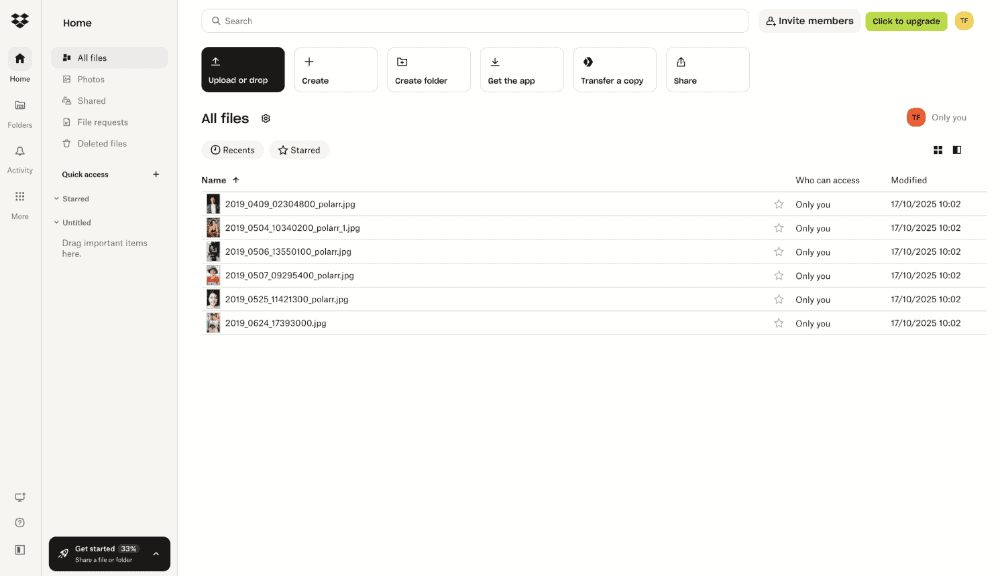
Task: Open the More apps grid icon
Action: pos(20,197)
